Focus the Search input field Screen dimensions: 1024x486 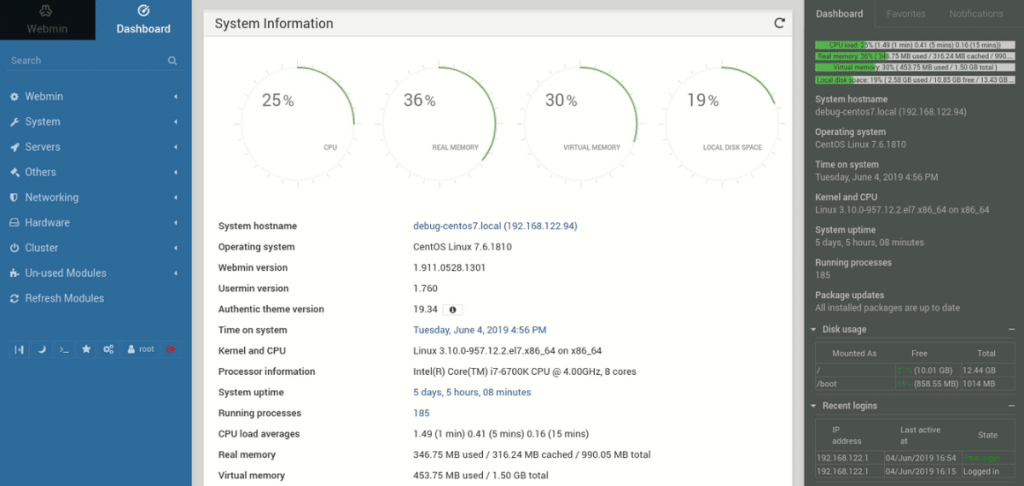88,61
